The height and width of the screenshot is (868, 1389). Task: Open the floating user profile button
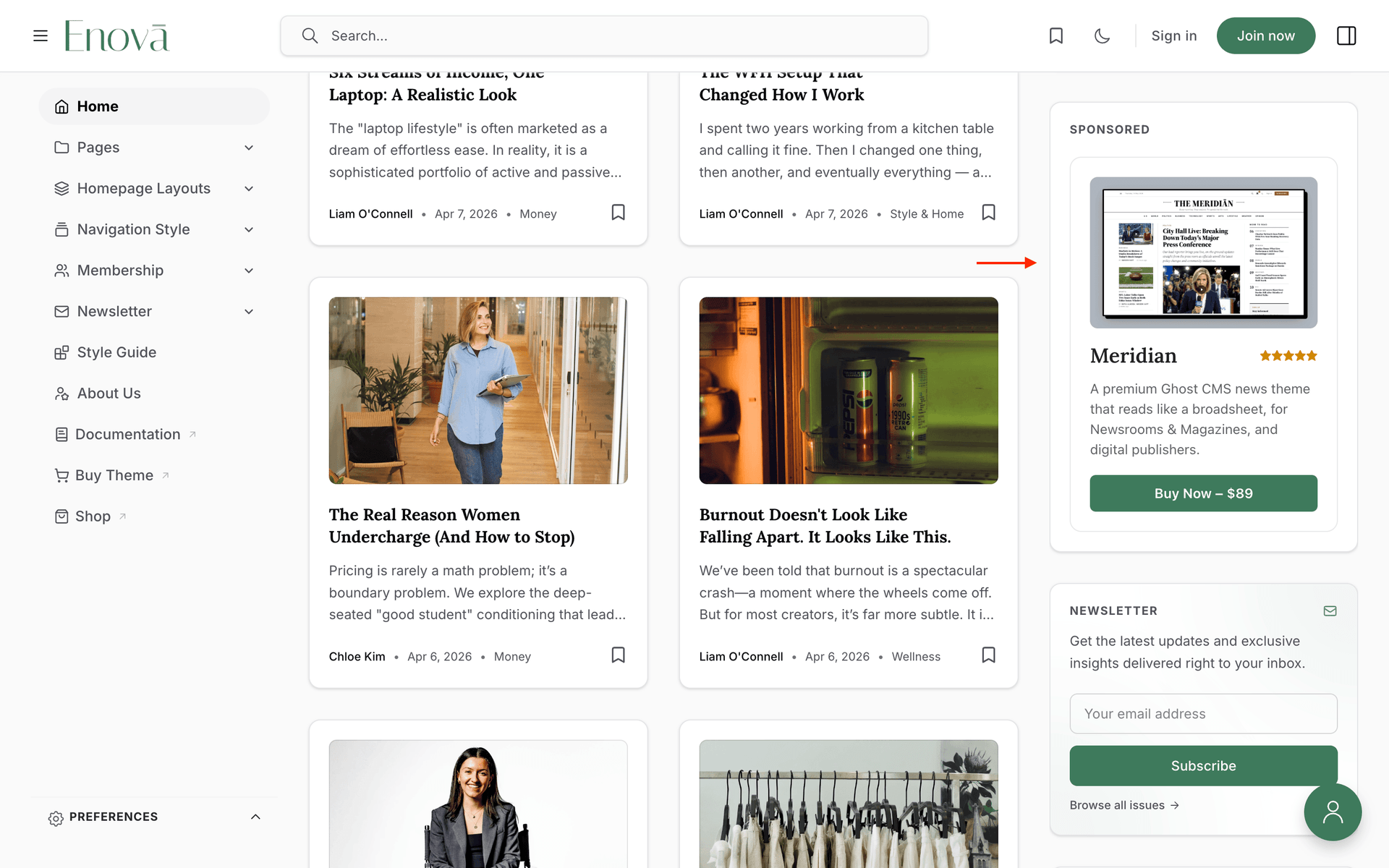[x=1333, y=812]
